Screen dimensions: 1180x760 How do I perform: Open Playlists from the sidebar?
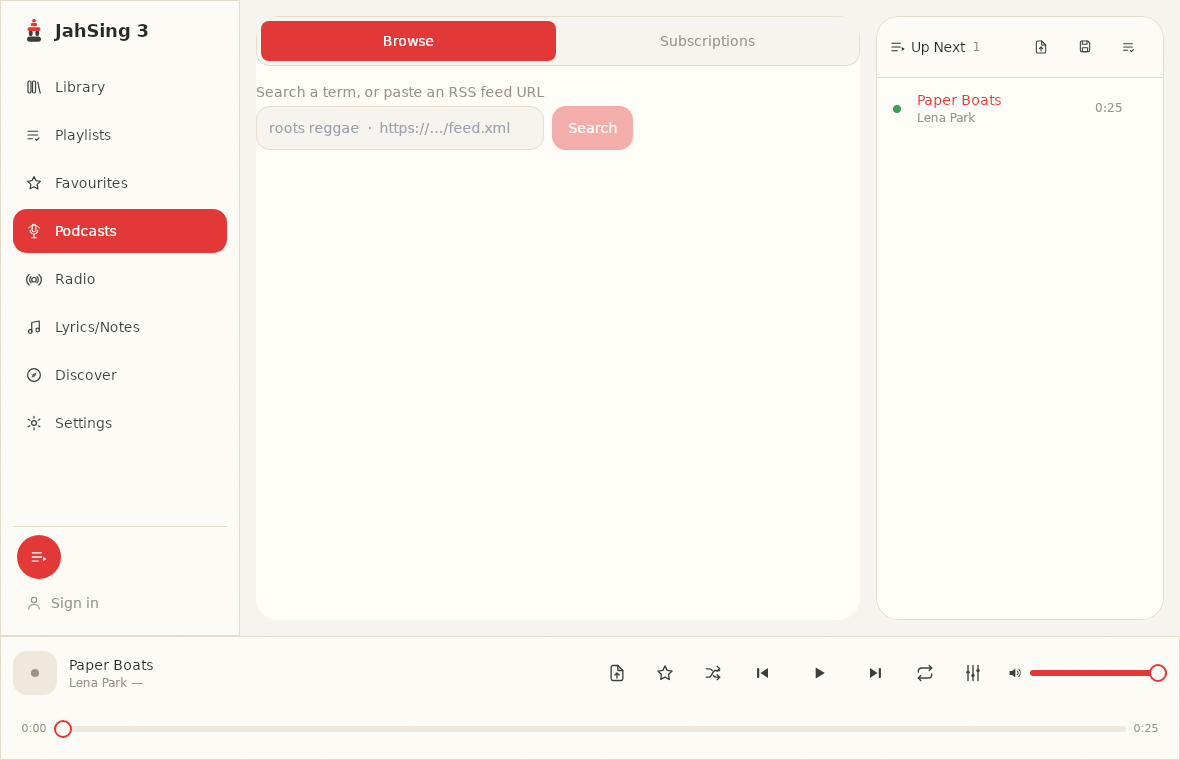(120, 135)
